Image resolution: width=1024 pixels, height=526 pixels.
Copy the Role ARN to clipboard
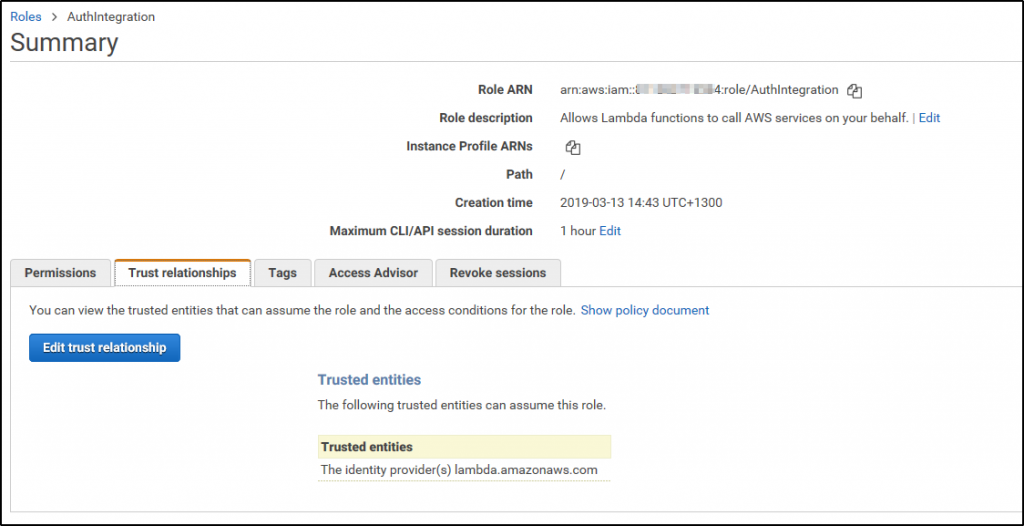[854, 91]
